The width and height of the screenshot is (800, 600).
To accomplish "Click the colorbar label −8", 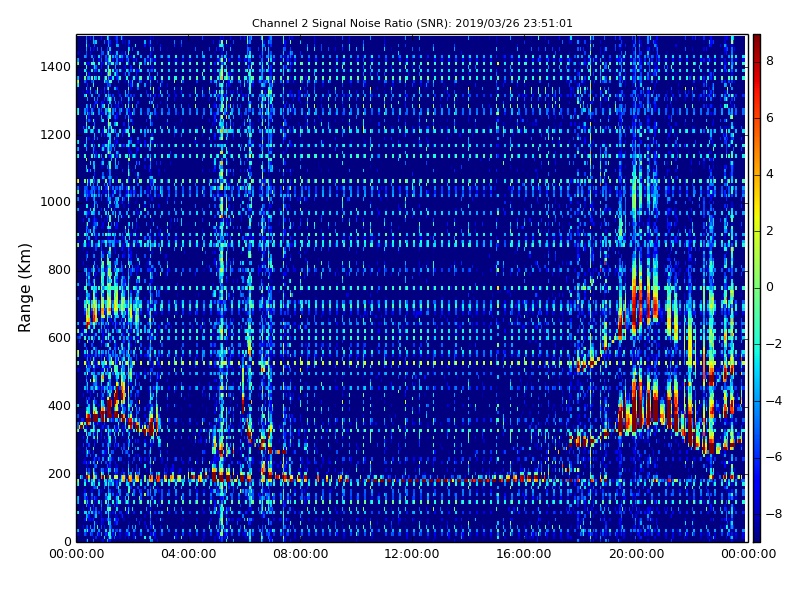I will 774,514.
